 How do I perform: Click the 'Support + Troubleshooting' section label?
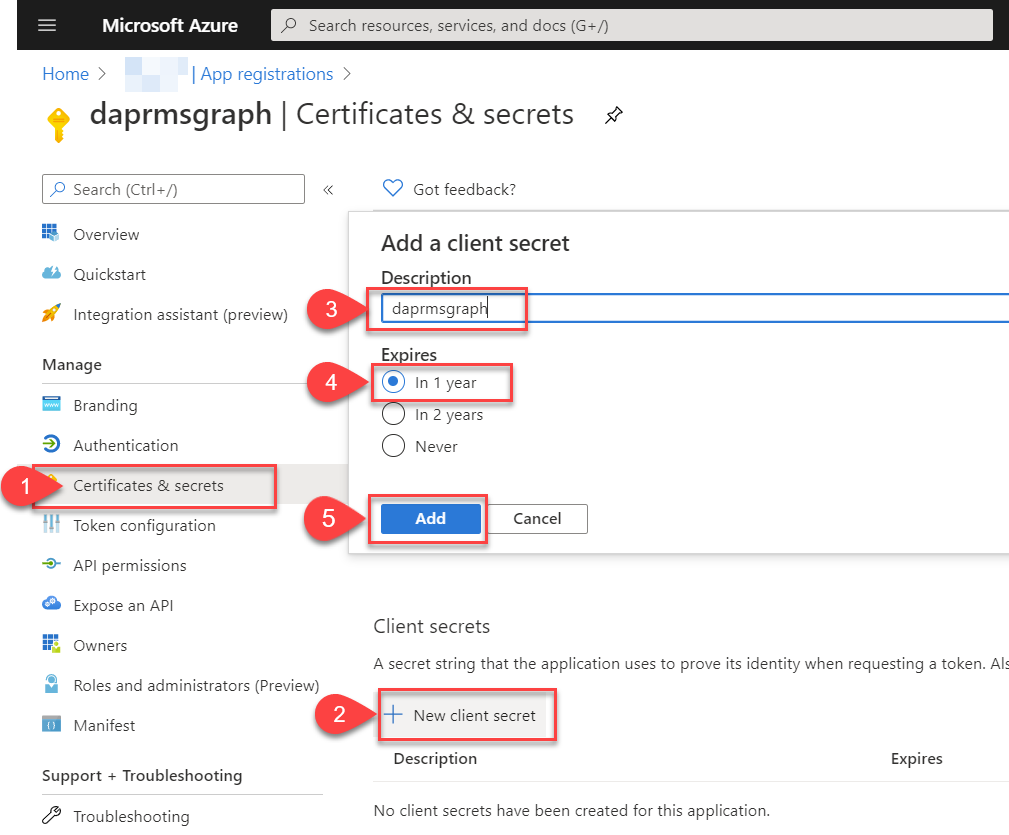click(142, 776)
